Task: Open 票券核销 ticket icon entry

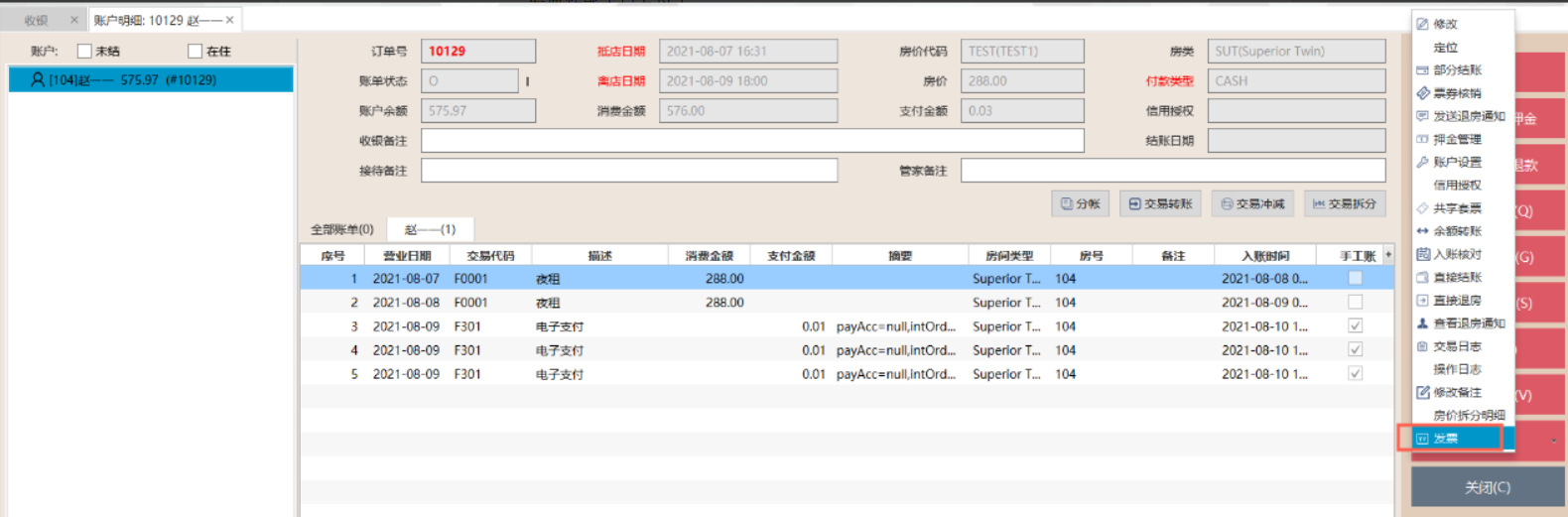Action: coord(1422,93)
